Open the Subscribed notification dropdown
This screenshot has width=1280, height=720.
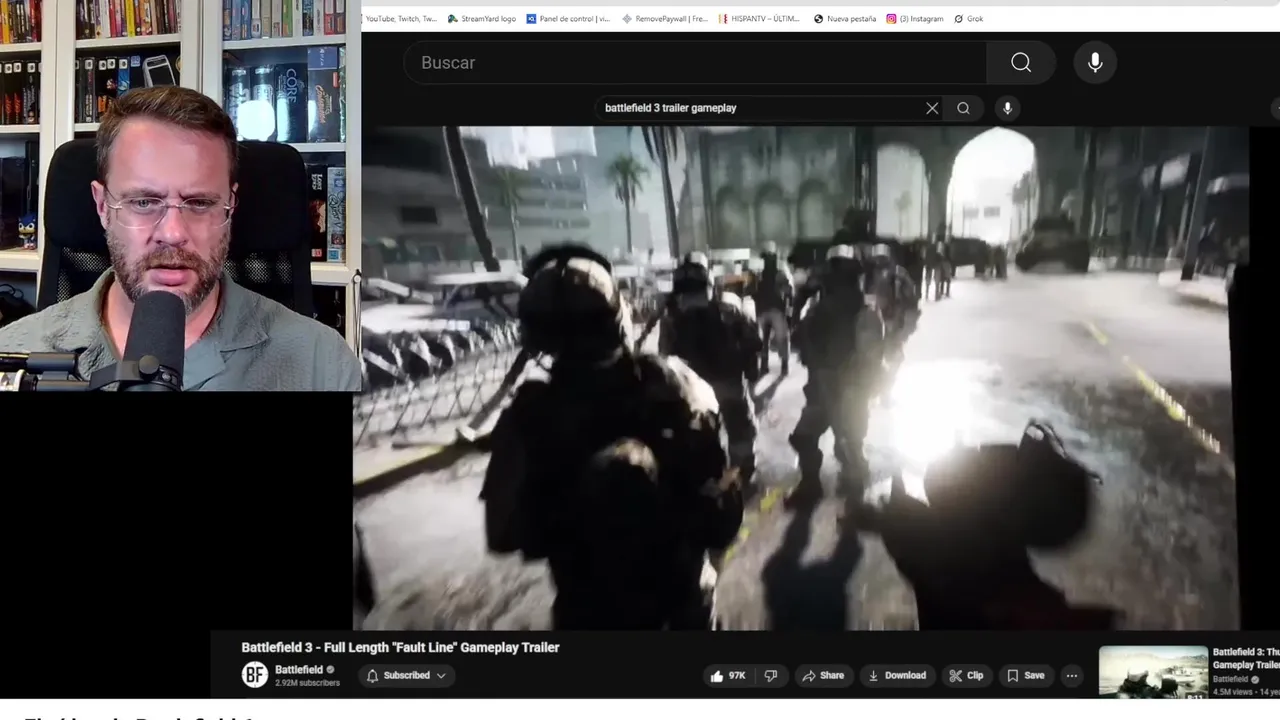(406, 676)
